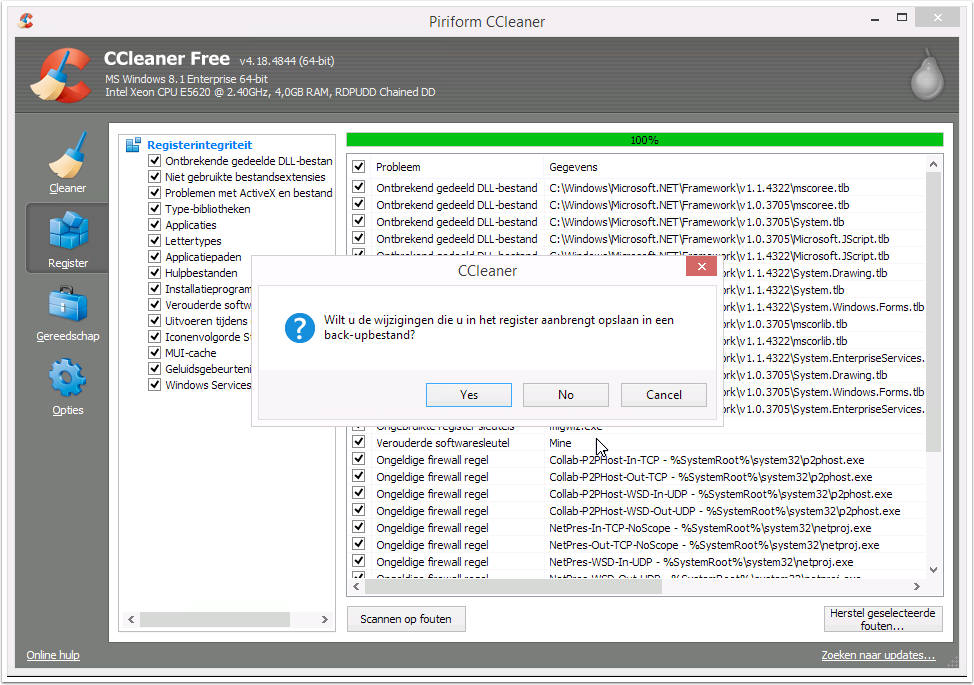Click the CCleaner logo in the header

[x=61, y=76]
